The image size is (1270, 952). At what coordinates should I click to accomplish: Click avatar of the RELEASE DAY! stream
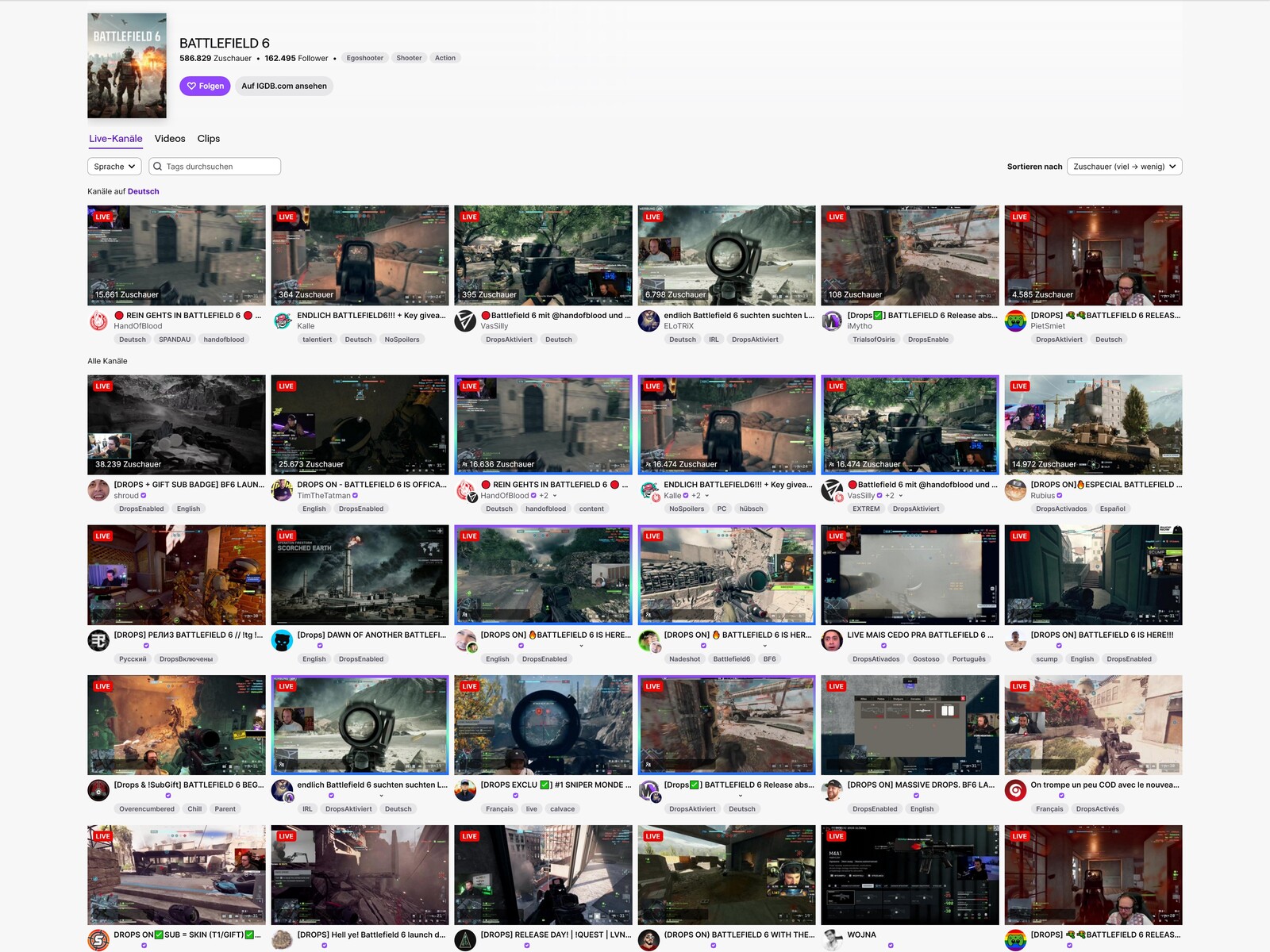point(465,940)
